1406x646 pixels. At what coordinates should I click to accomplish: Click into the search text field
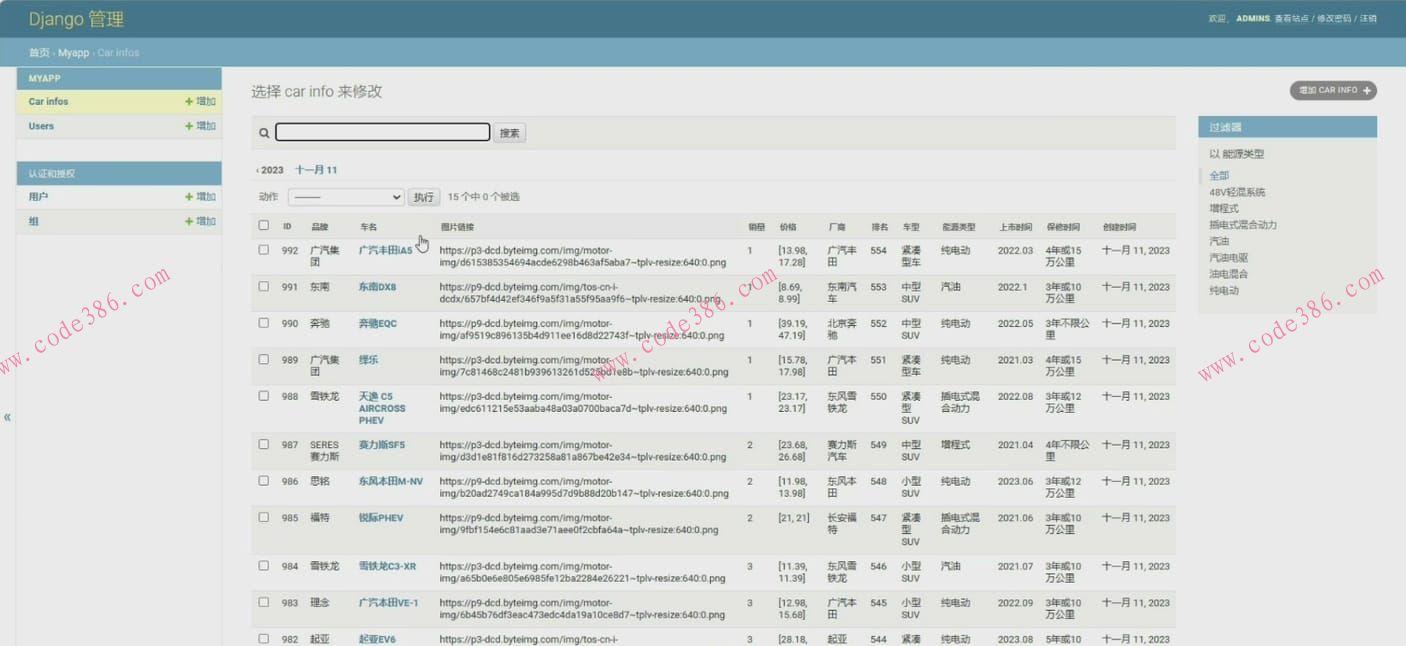[382, 133]
